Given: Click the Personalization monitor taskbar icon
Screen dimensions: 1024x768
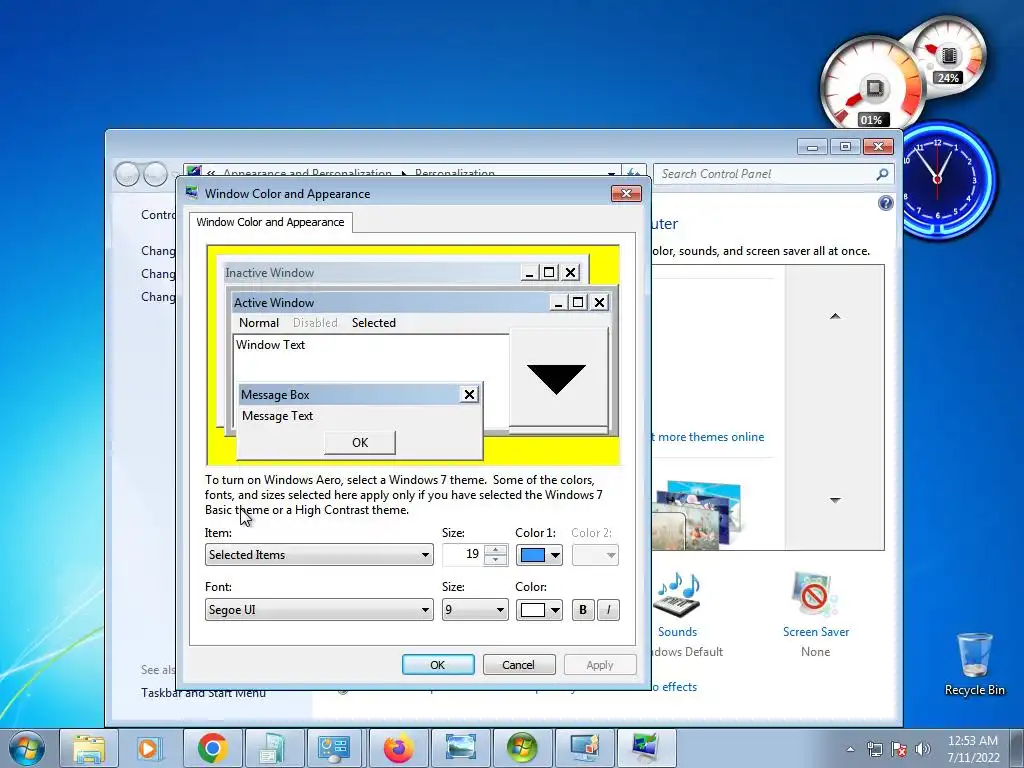Looking at the screenshot, I should 647,748.
